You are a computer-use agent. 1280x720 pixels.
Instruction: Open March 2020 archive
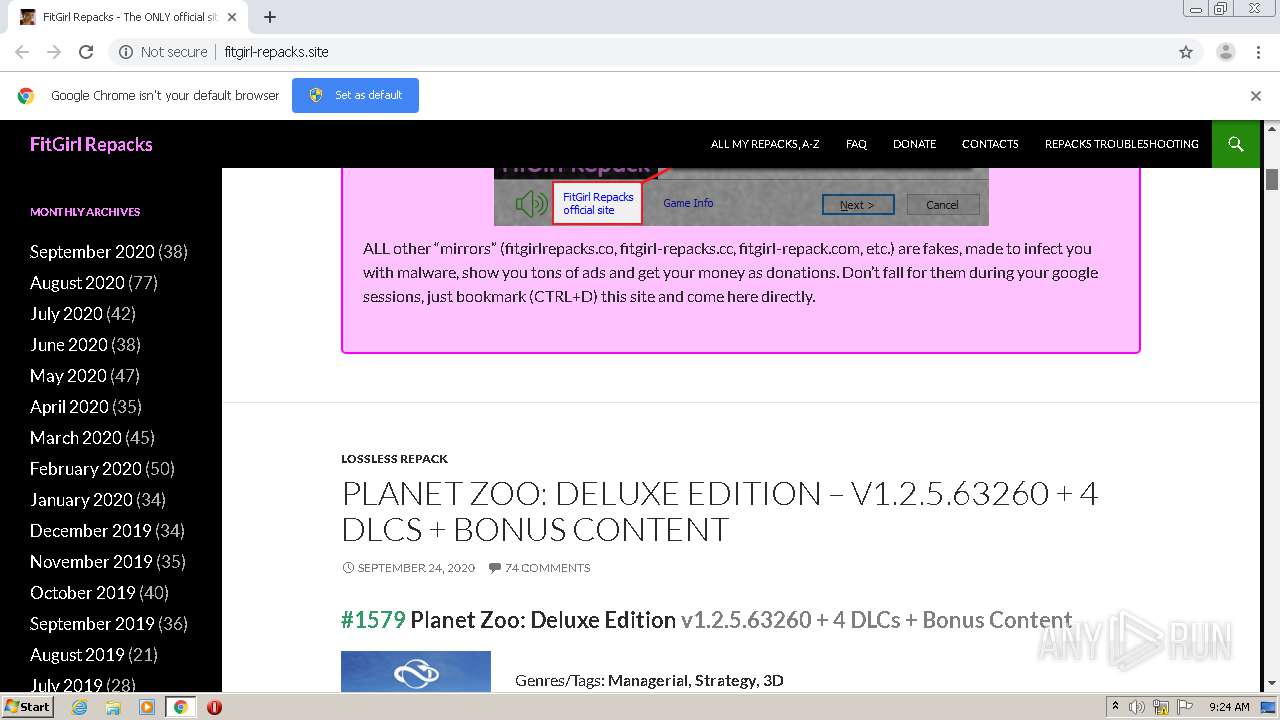(x=76, y=438)
